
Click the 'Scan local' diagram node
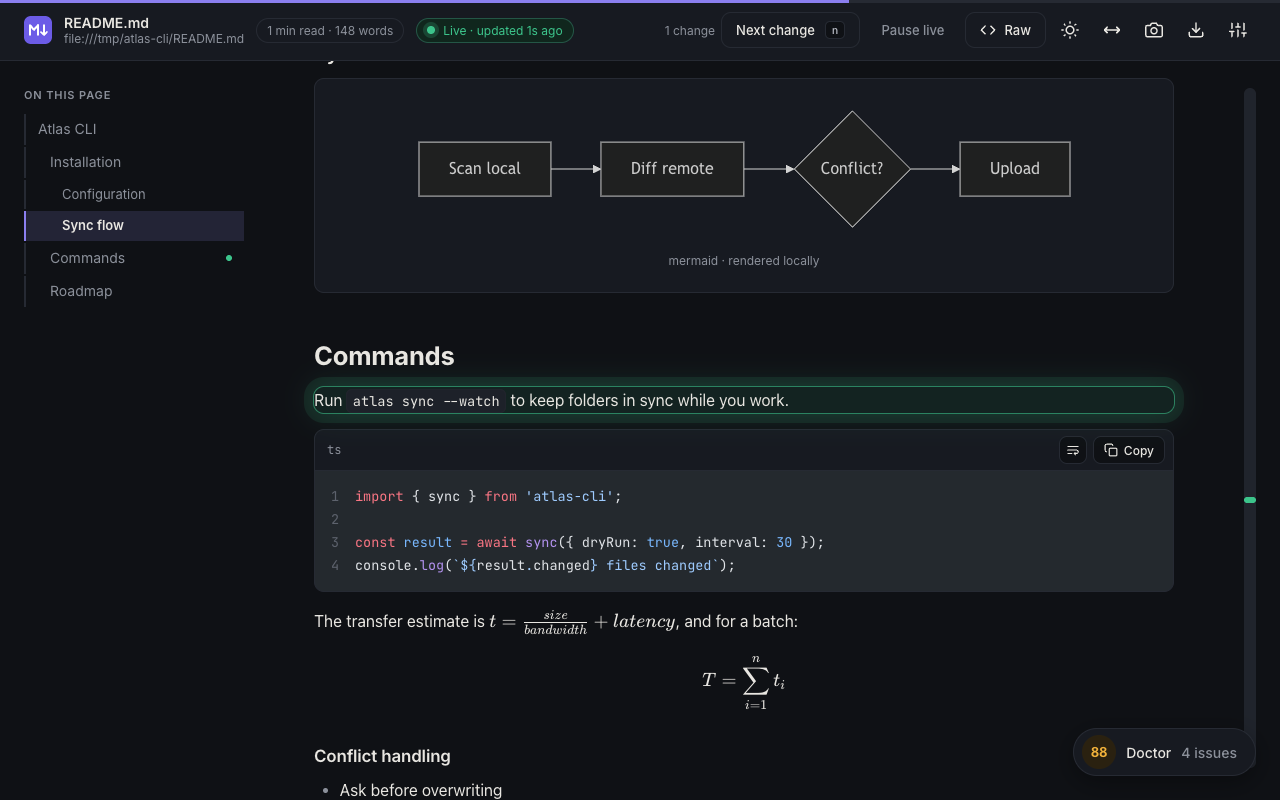pos(485,169)
